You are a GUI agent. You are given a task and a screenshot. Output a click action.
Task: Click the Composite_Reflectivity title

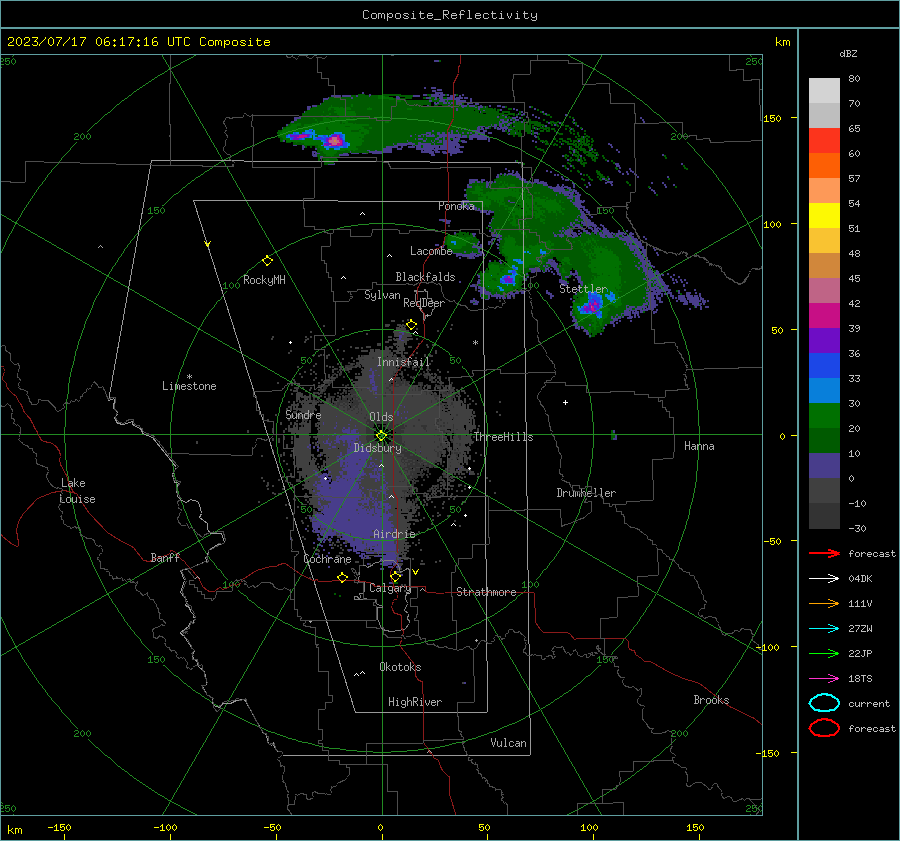[450, 15]
